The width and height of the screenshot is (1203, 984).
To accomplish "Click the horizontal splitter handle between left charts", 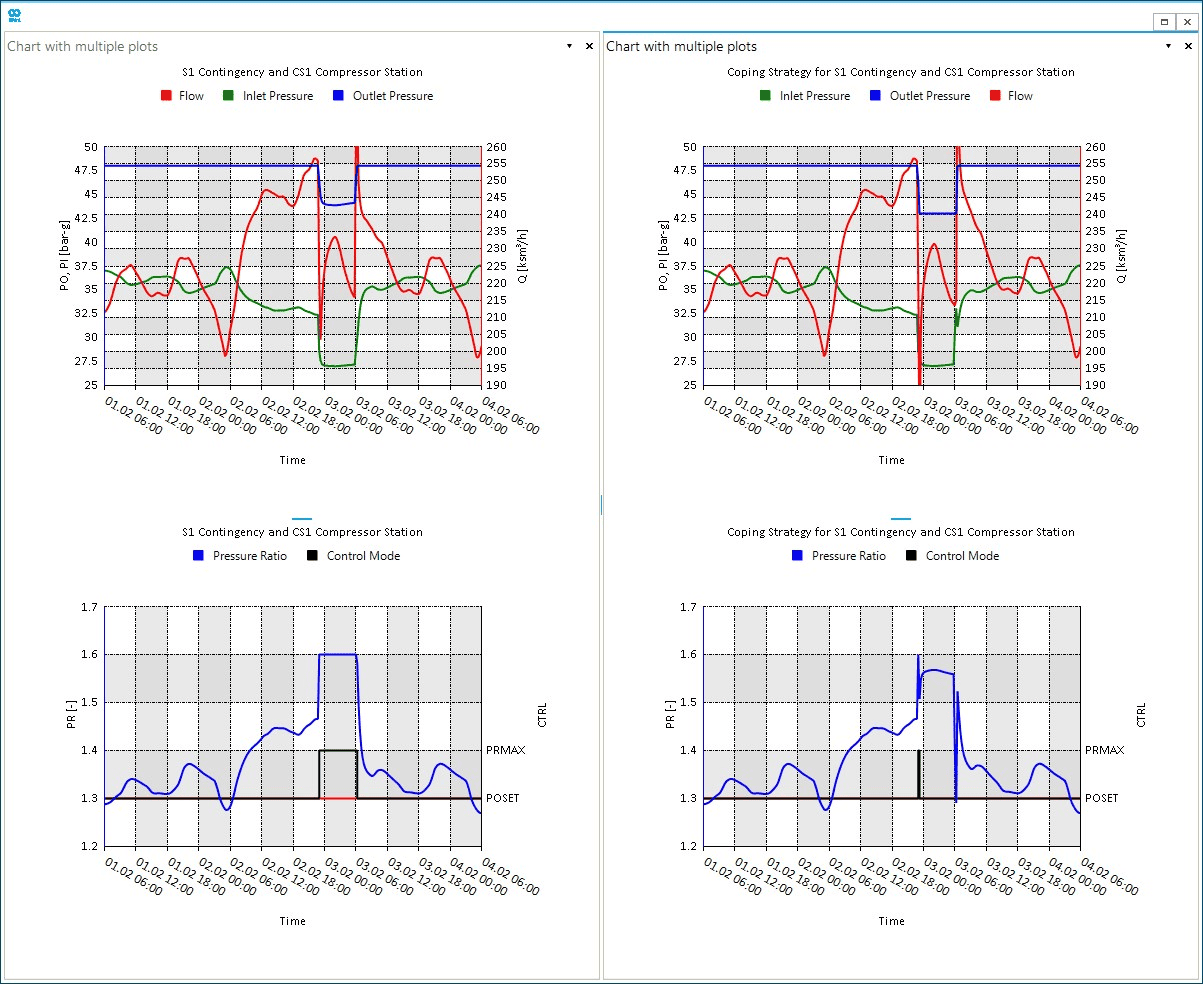I will click(x=302, y=518).
